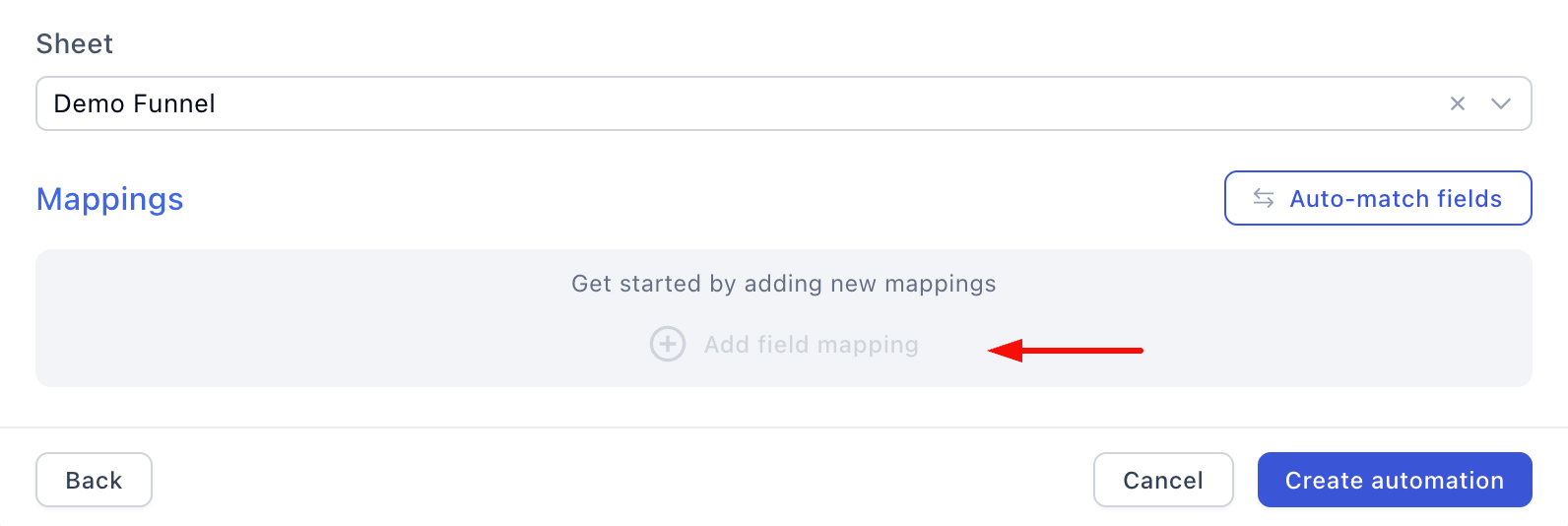The height and width of the screenshot is (526, 1568).
Task: Go back with the Back button
Action: [94, 480]
